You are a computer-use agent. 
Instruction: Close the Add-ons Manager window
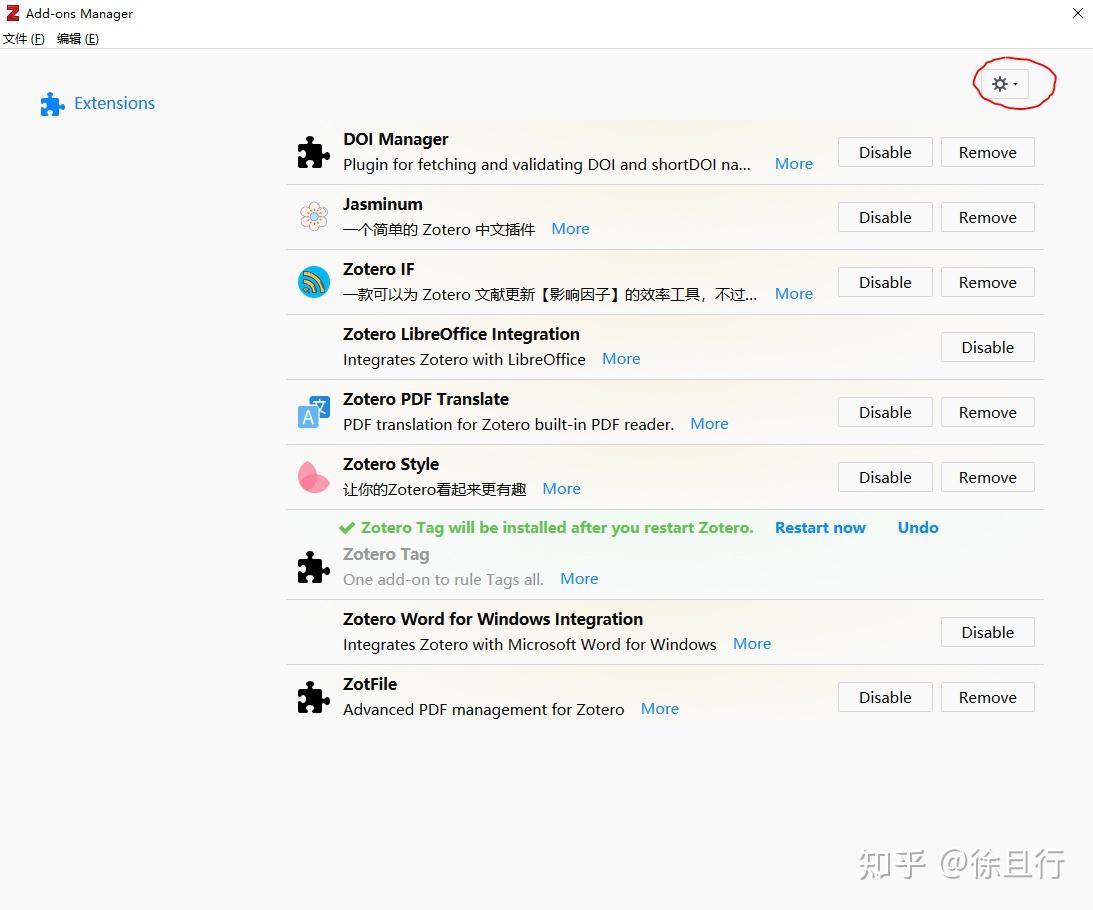click(x=1077, y=13)
